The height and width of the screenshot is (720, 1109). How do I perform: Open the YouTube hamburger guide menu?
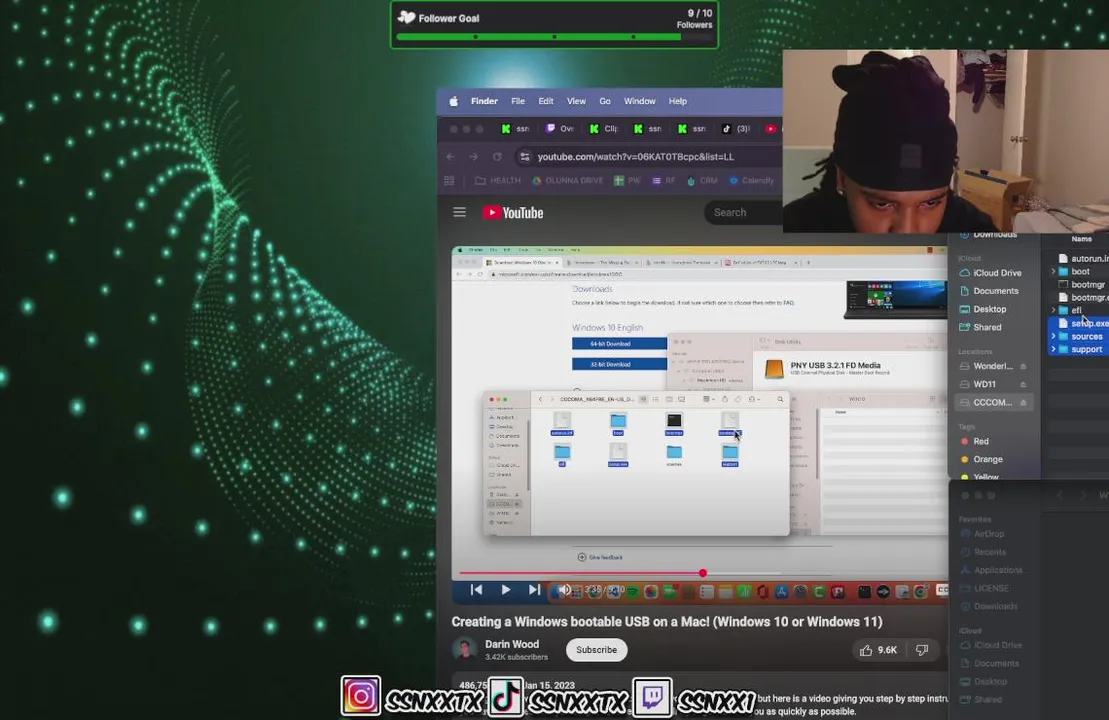point(460,212)
